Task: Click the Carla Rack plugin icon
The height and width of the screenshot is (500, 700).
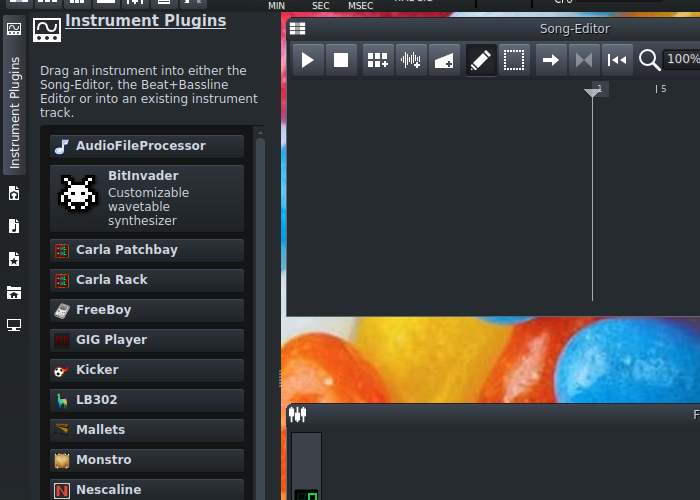Action: [62, 280]
